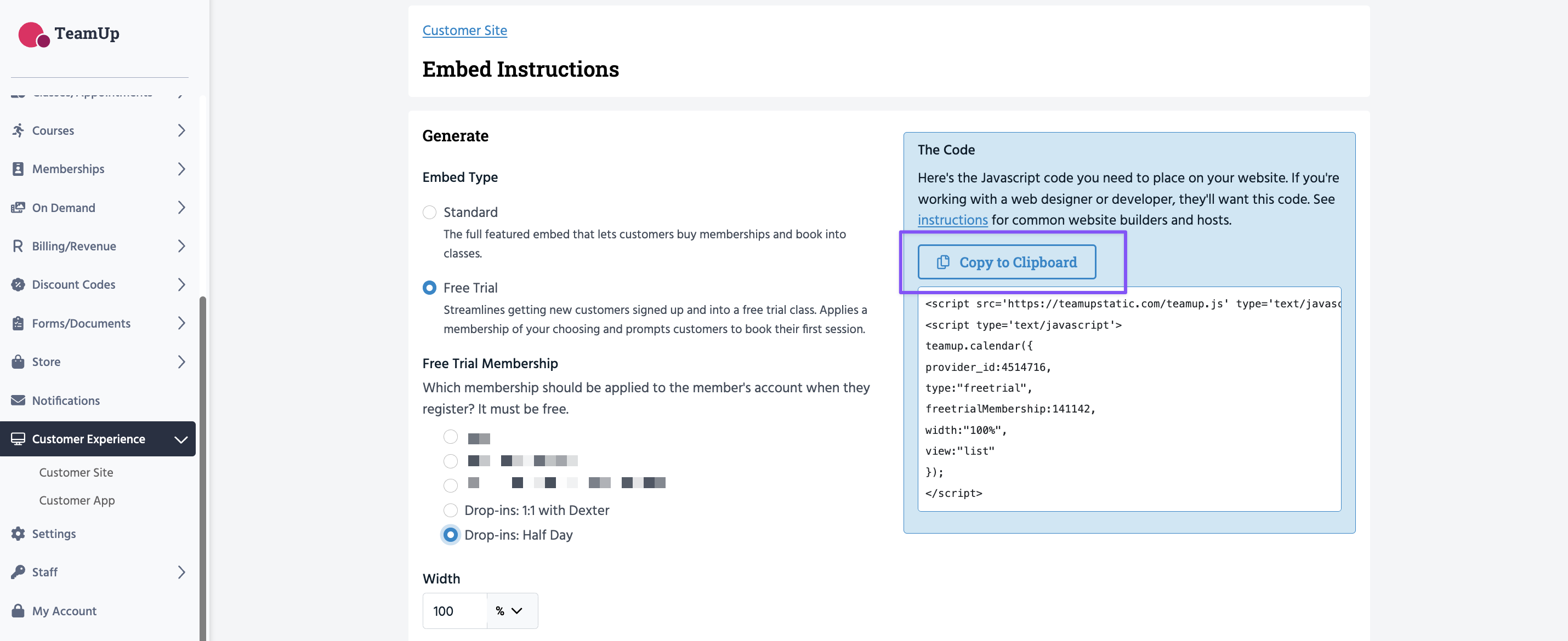Click the Width value input field
The height and width of the screenshot is (641, 1568).
(x=455, y=610)
